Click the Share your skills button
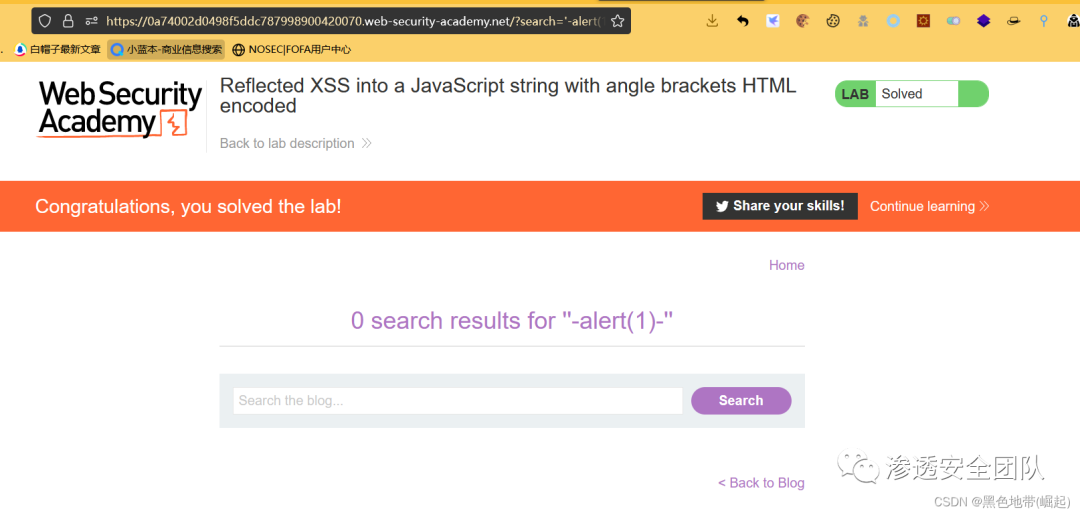The width and height of the screenshot is (1080, 515). pos(780,206)
